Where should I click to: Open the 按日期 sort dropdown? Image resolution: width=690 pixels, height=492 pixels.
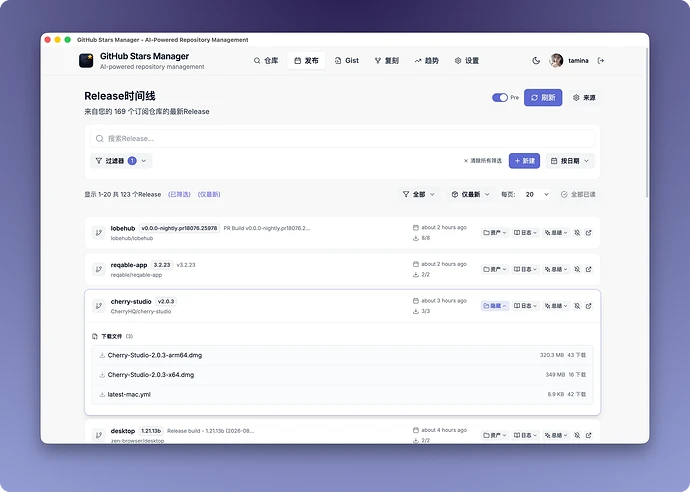pos(570,161)
